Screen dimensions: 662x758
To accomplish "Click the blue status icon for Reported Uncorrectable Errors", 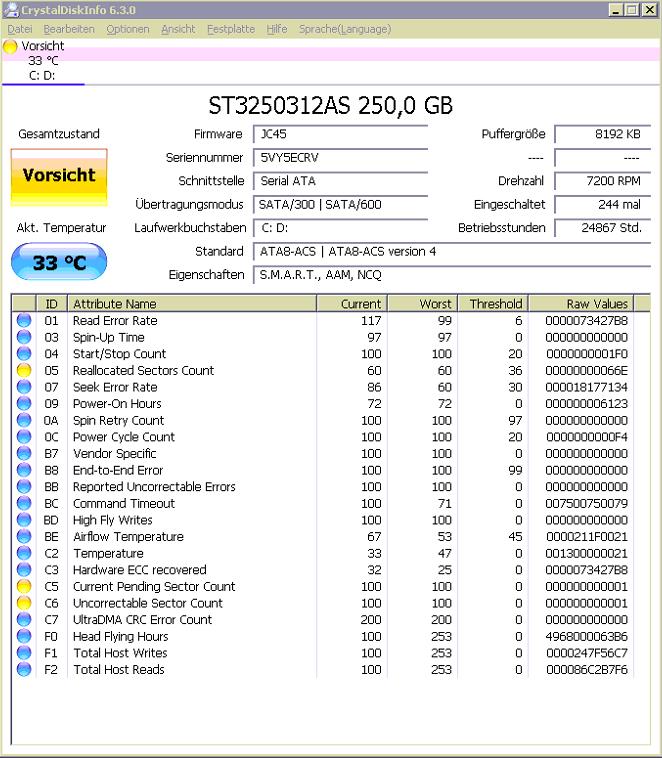I will point(24,486).
